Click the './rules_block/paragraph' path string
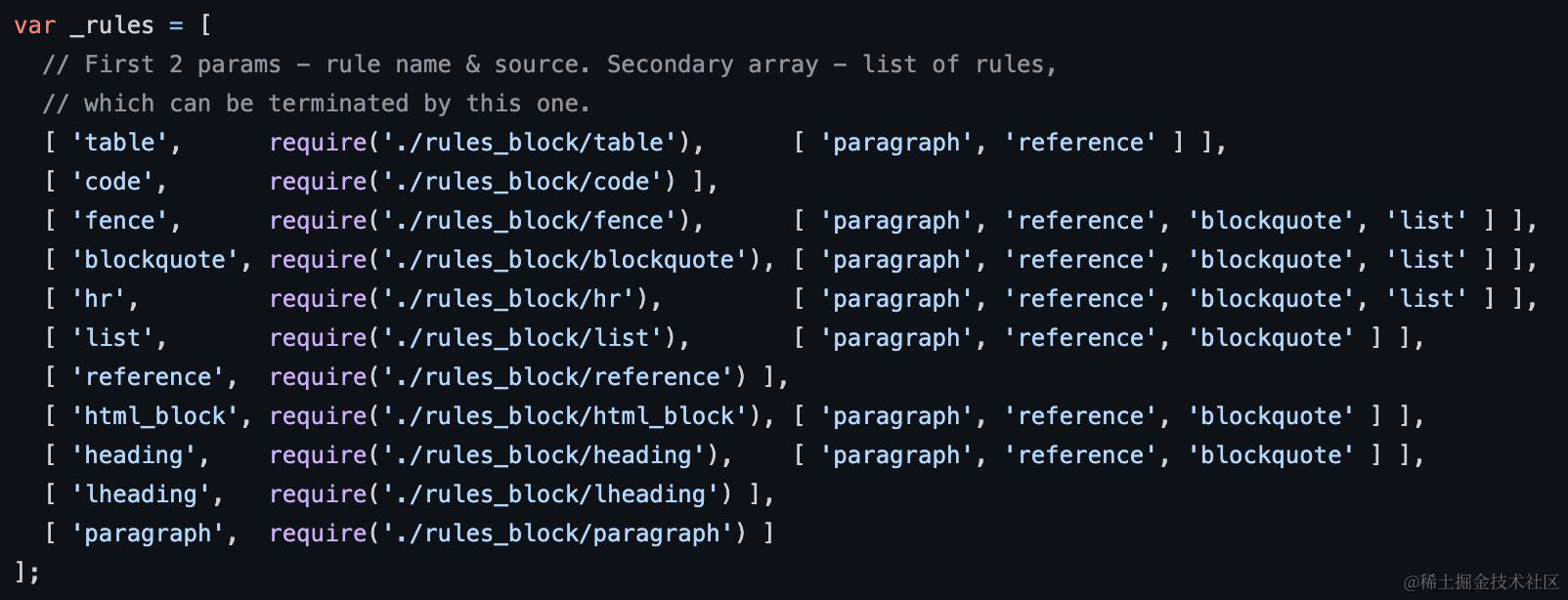Image resolution: width=1568 pixels, height=600 pixels. pyautogui.click(x=558, y=534)
